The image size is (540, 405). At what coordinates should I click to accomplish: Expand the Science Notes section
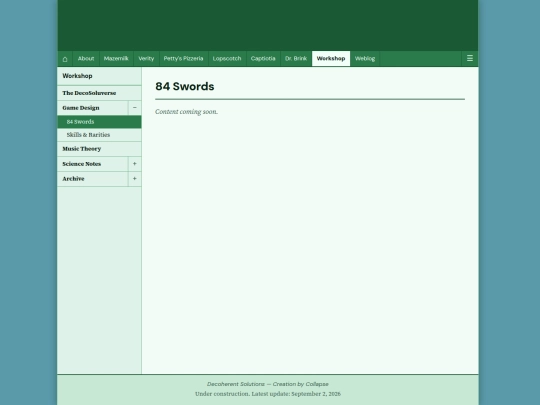point(135,164)
